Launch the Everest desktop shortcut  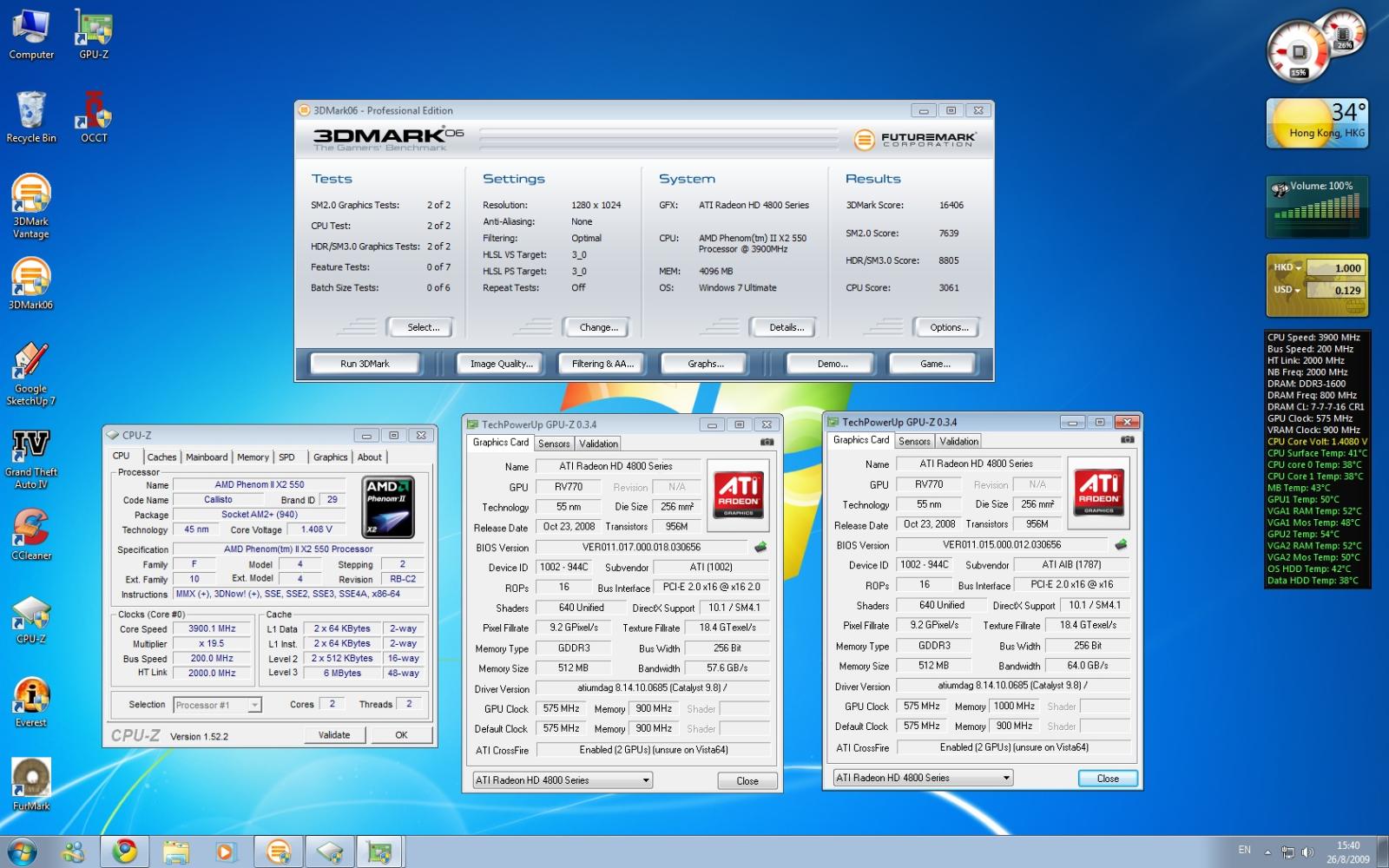coord(31,701)
